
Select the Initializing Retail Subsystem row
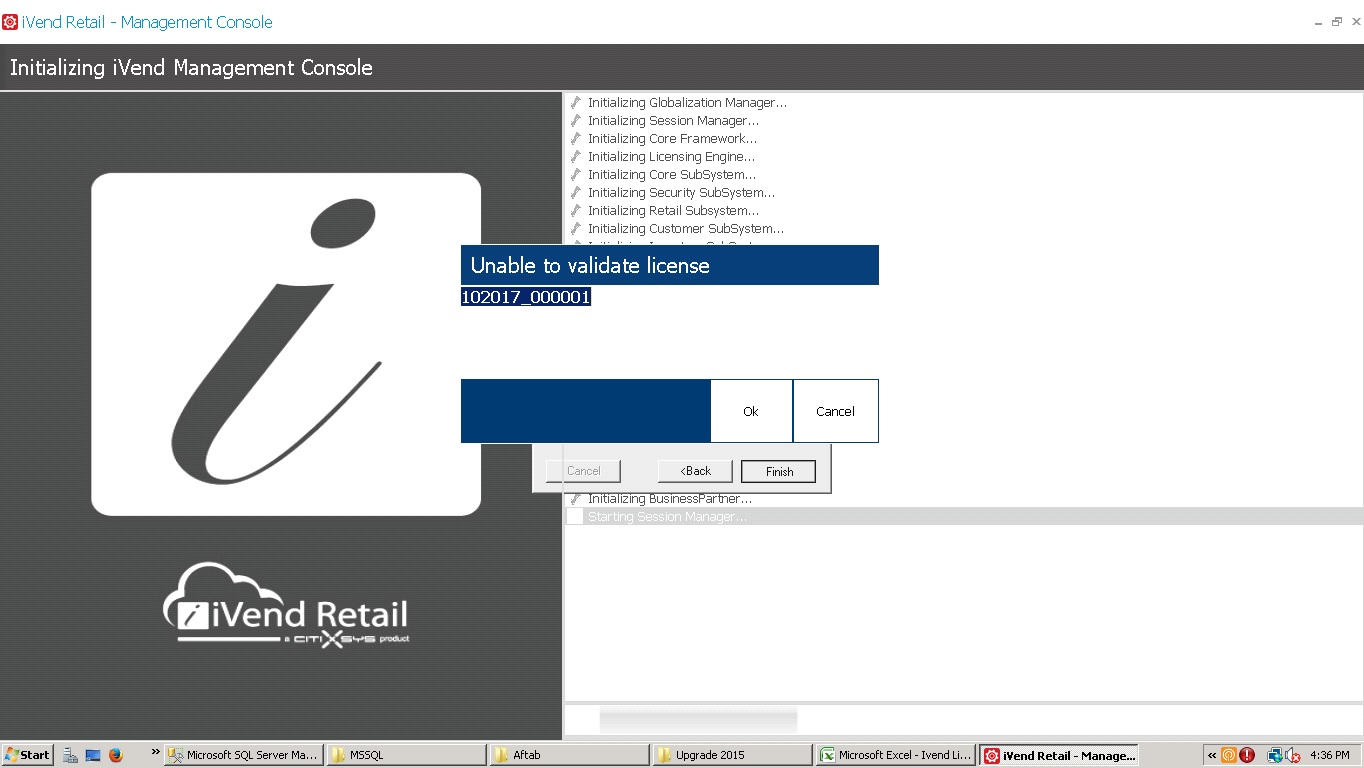(x=964, y=211)
